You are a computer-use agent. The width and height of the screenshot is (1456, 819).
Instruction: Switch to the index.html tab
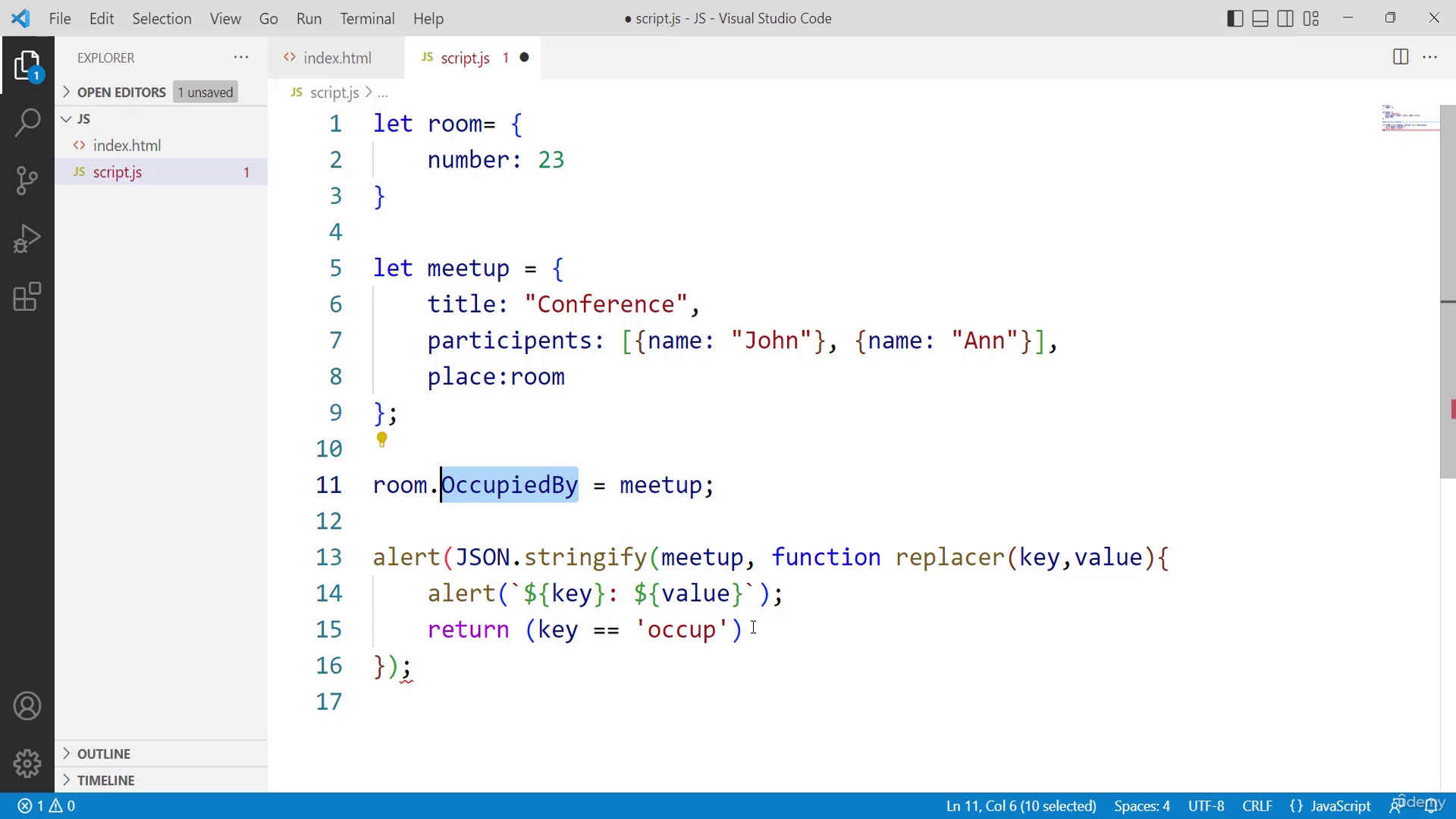(x=336, y=58)
